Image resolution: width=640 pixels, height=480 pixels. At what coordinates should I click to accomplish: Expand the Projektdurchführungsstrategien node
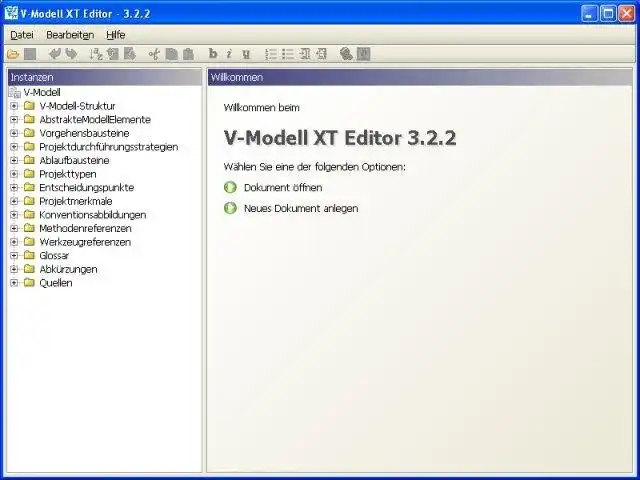coord(14,147)
